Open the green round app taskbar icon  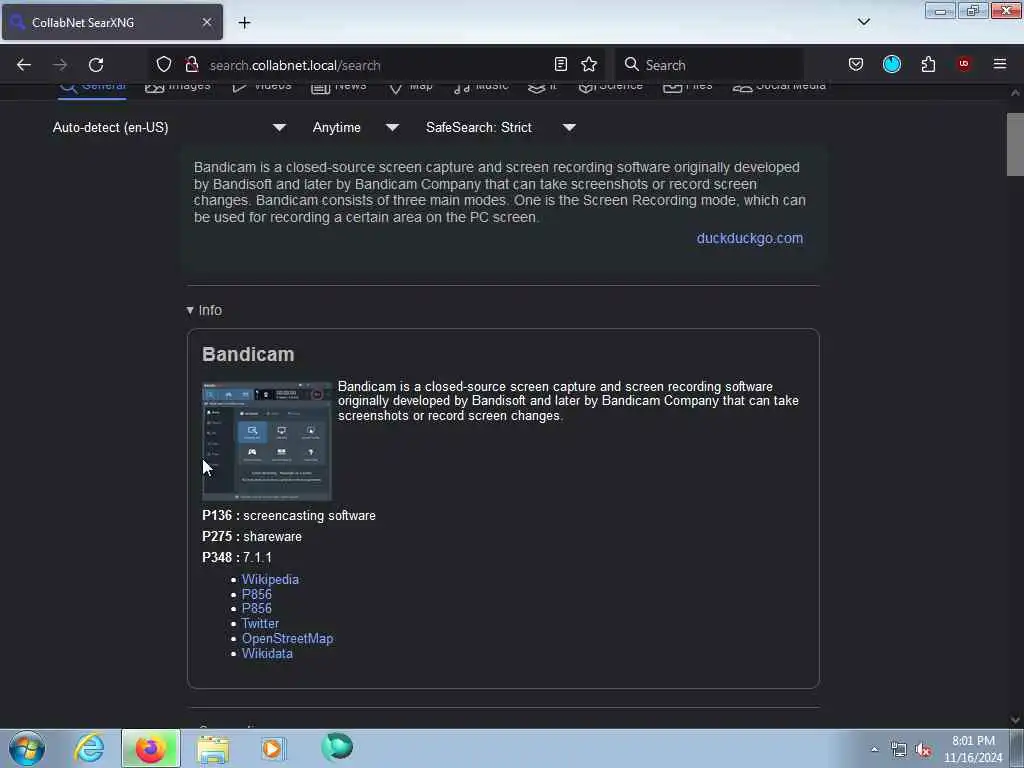(337, 747)
